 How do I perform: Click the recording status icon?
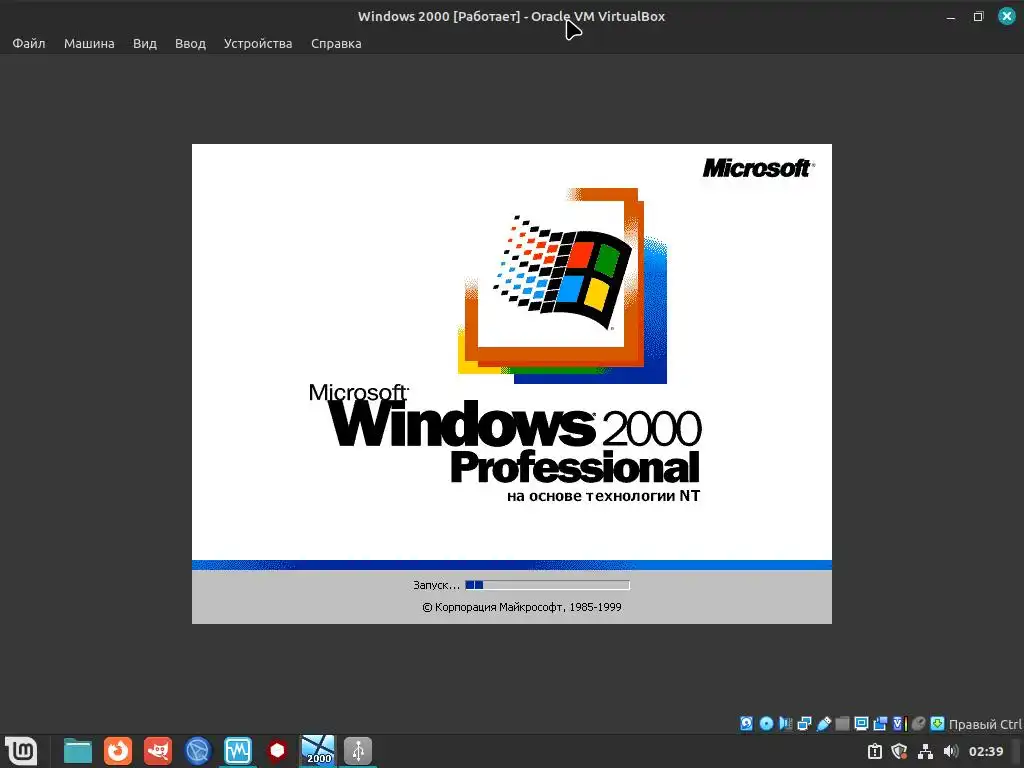point(880,723)
